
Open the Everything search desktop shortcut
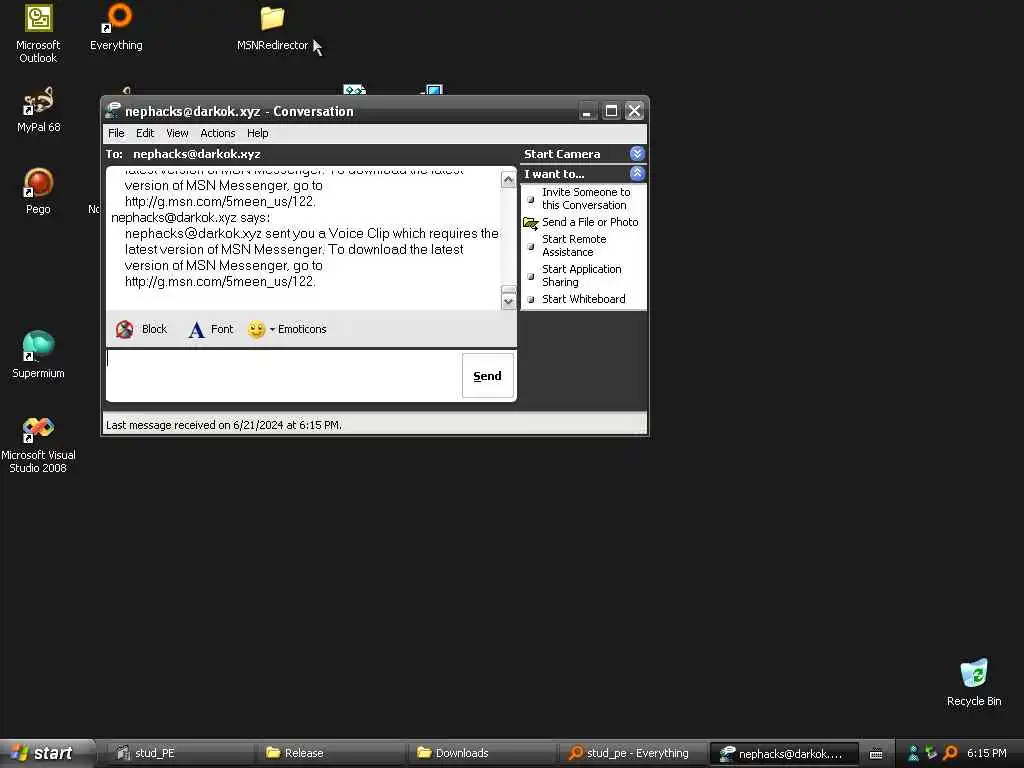[x=116, y=27]
